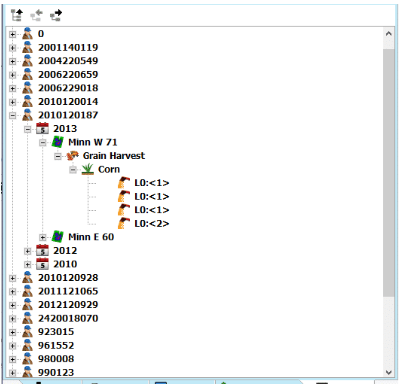Expand the Minn E 60 field

43,237
